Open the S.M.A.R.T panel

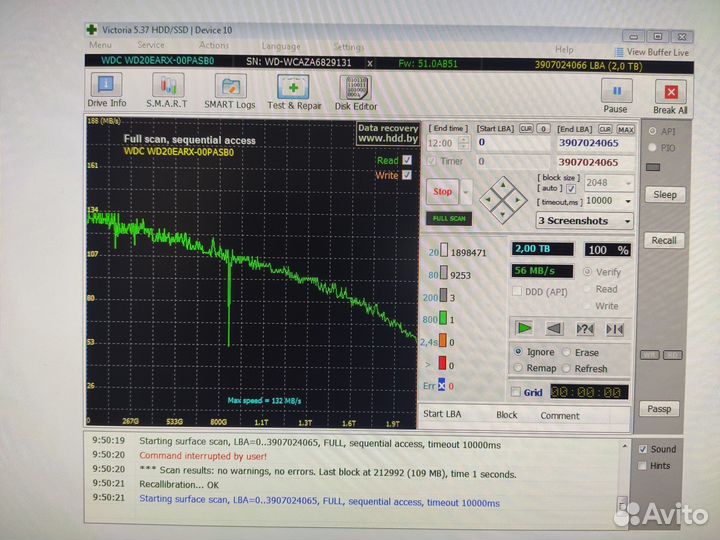(166, 91)
